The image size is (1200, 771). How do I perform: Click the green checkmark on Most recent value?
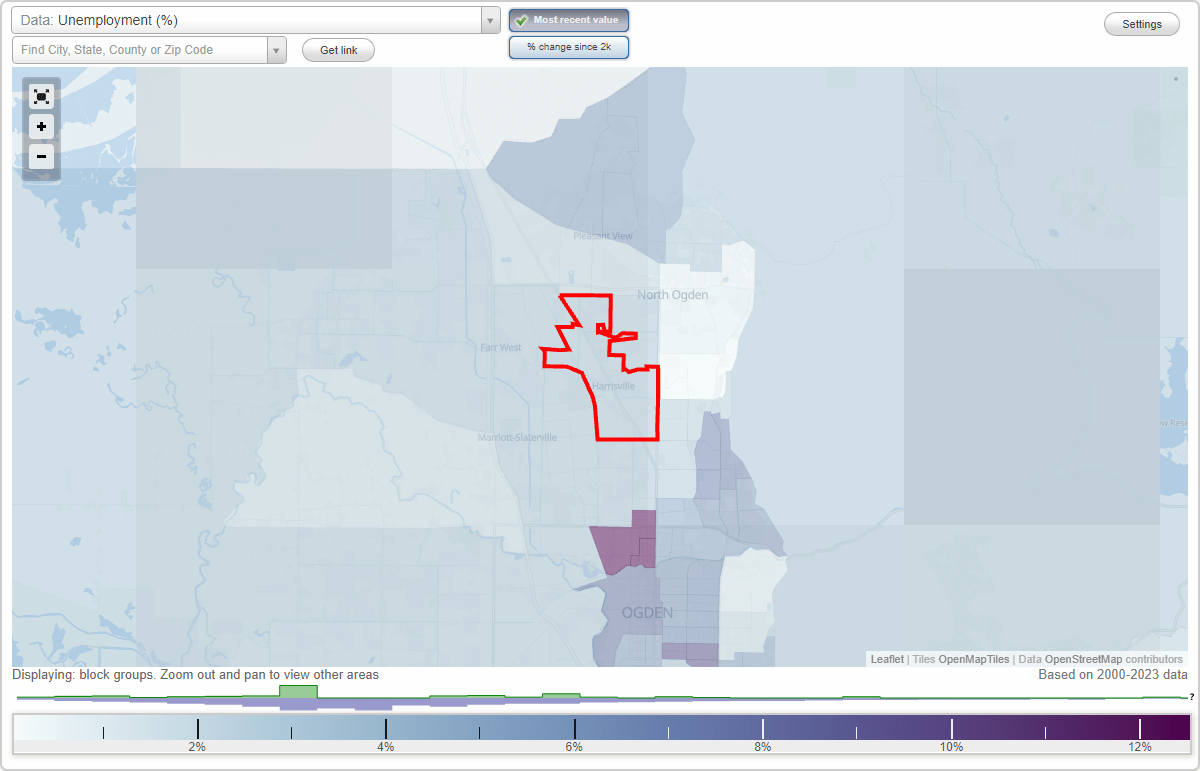point(521,20)
